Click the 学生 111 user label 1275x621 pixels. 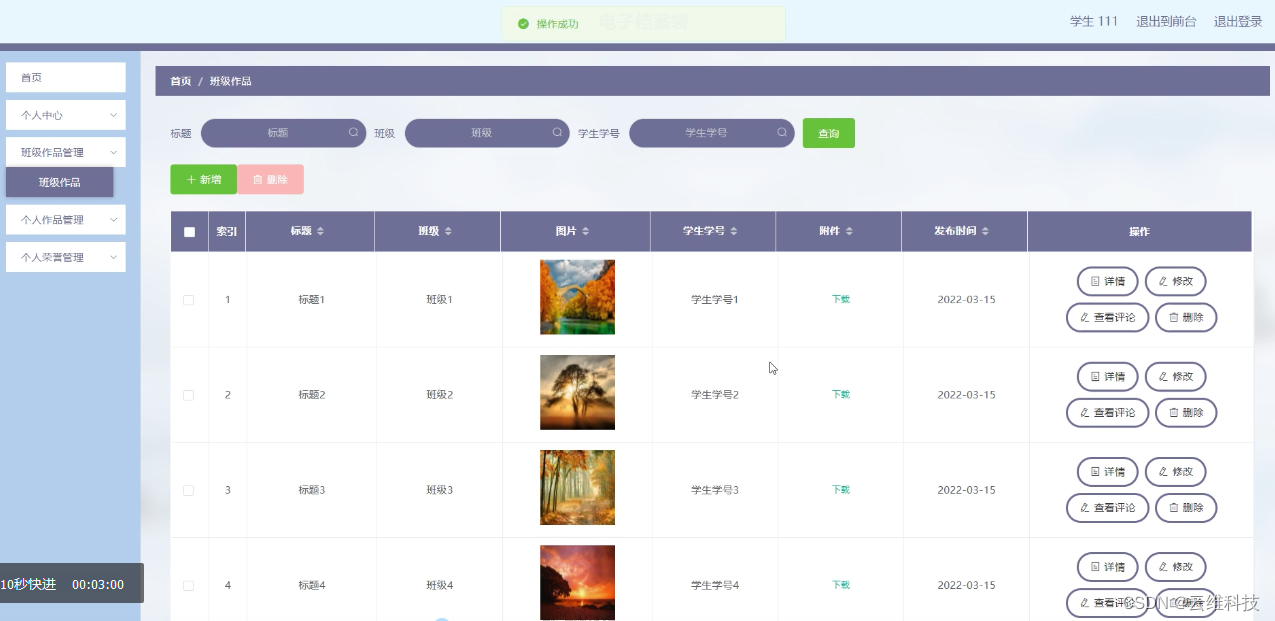[1094, 21]
